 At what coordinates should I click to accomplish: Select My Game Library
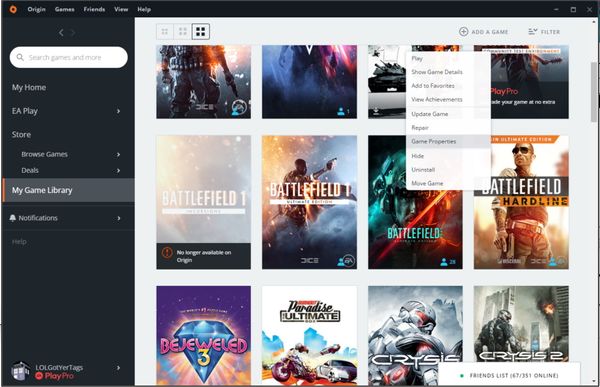tap(68, 190)
